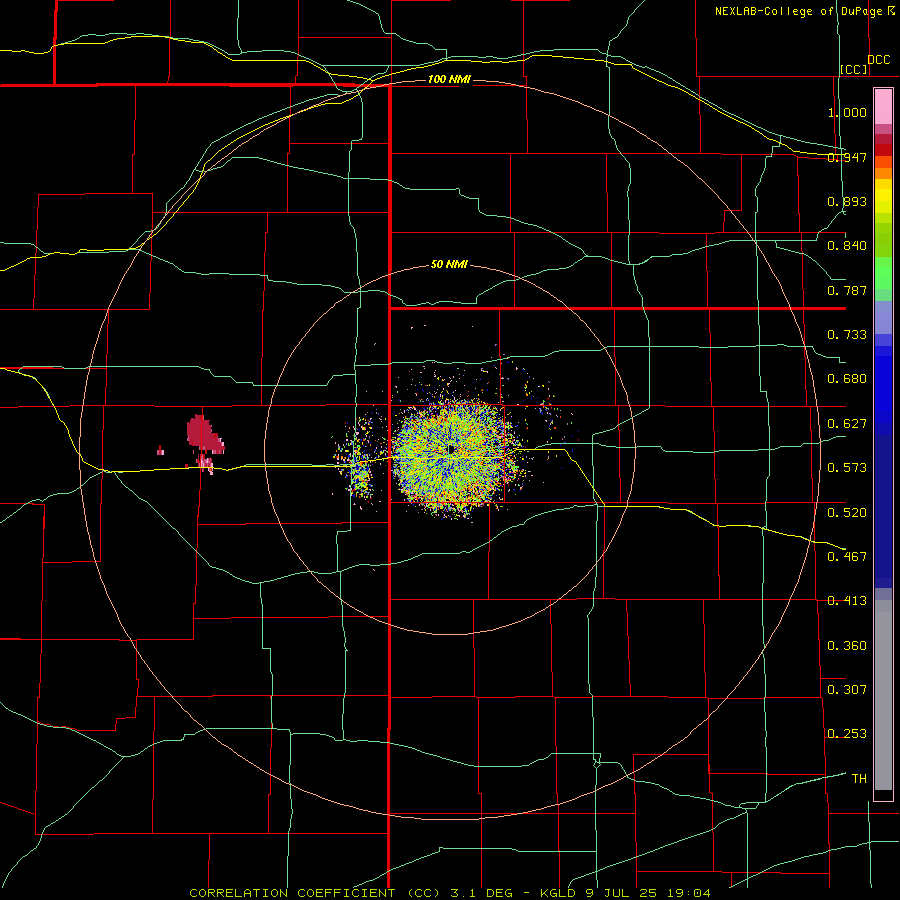The image size is (900, 900).
Task: Click the DCC label above the color bar
Action: point(878,60)
